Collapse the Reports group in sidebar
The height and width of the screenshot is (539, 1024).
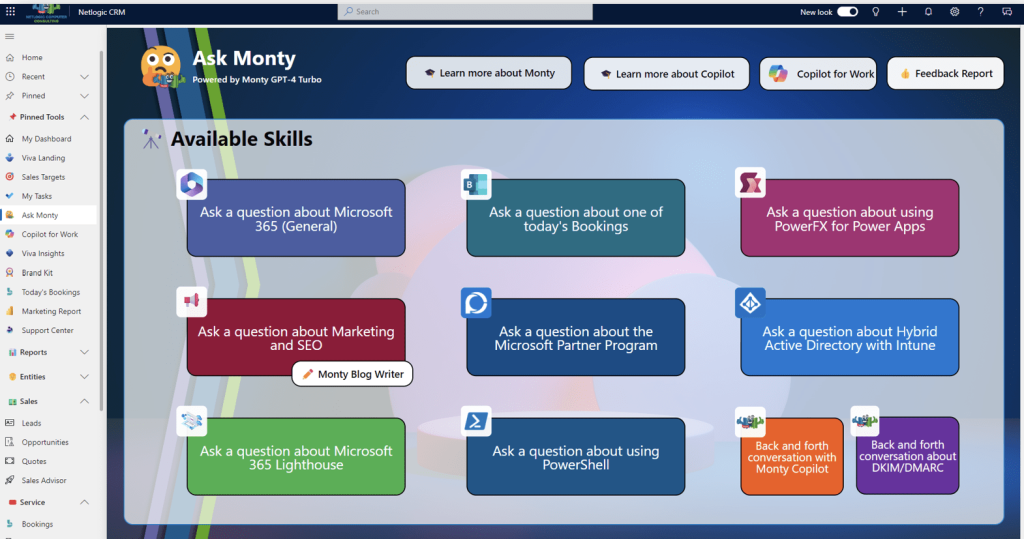[84, 352]
